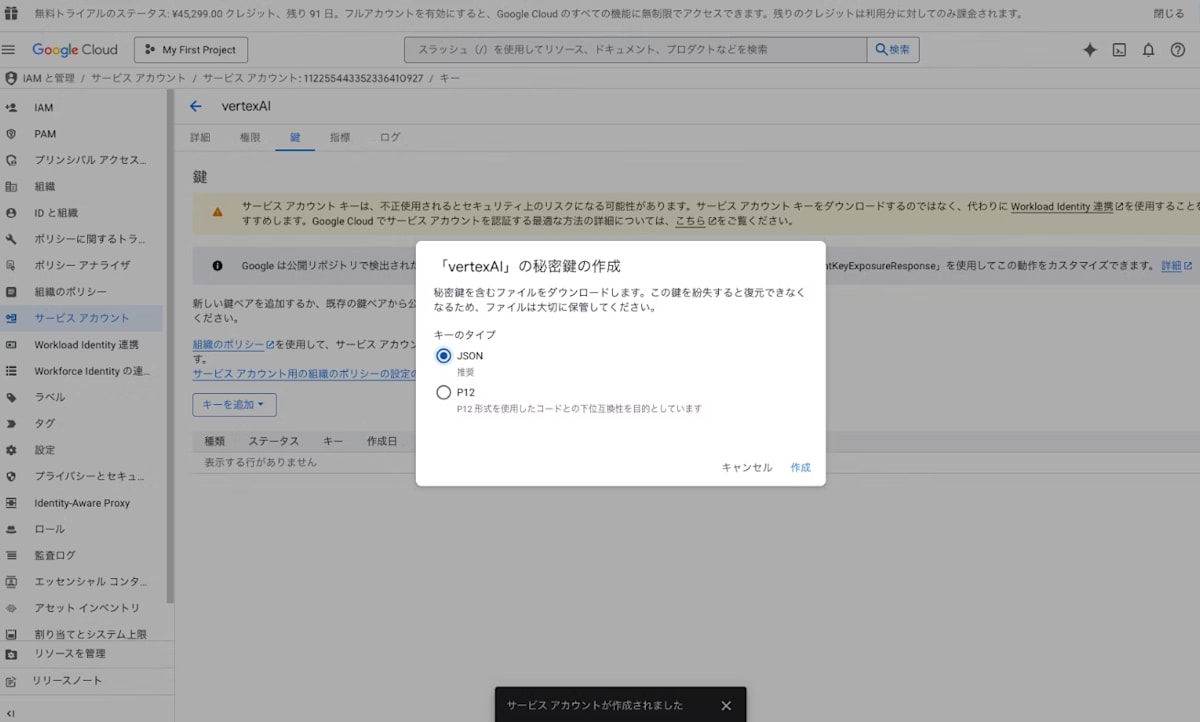Screen dimensions: 1200x722
Task: Click the ポリシー アナライザ sidebar icon
Action: tap(12, 265)
